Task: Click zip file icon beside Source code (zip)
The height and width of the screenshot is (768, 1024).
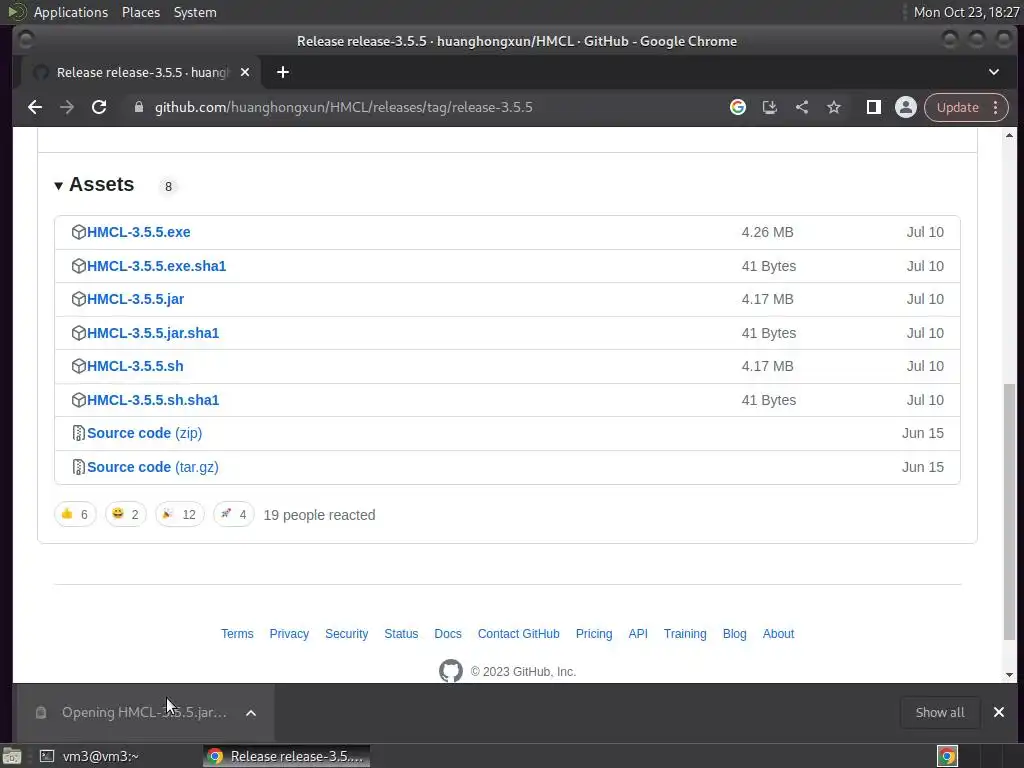Action: (x=78, y=433)
